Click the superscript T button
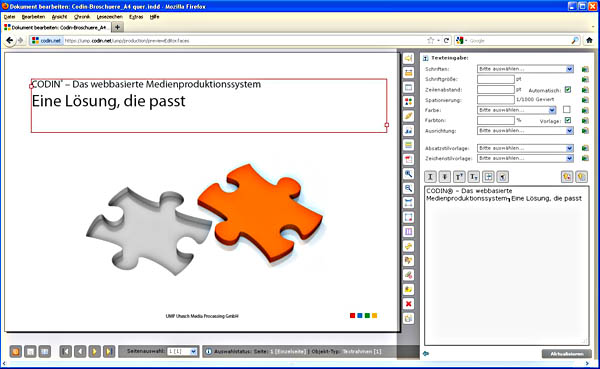Viewport: 600px width, 369px height. 459,177
